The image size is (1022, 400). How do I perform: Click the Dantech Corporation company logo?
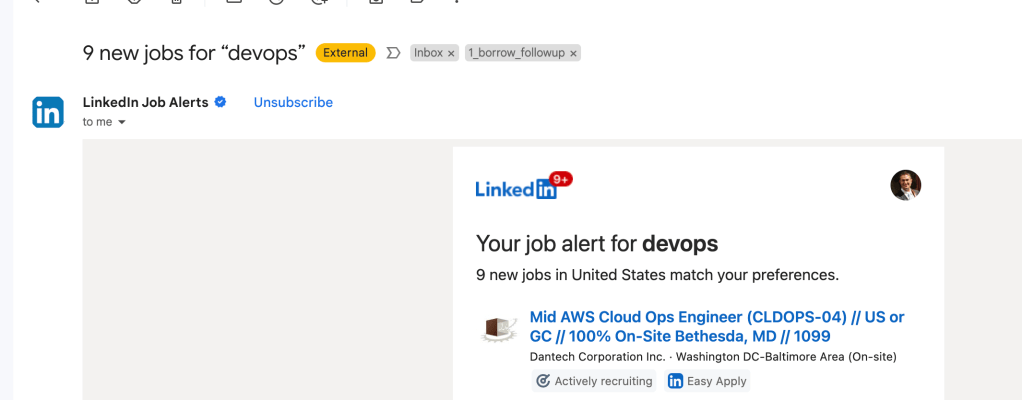coord(499,330)
